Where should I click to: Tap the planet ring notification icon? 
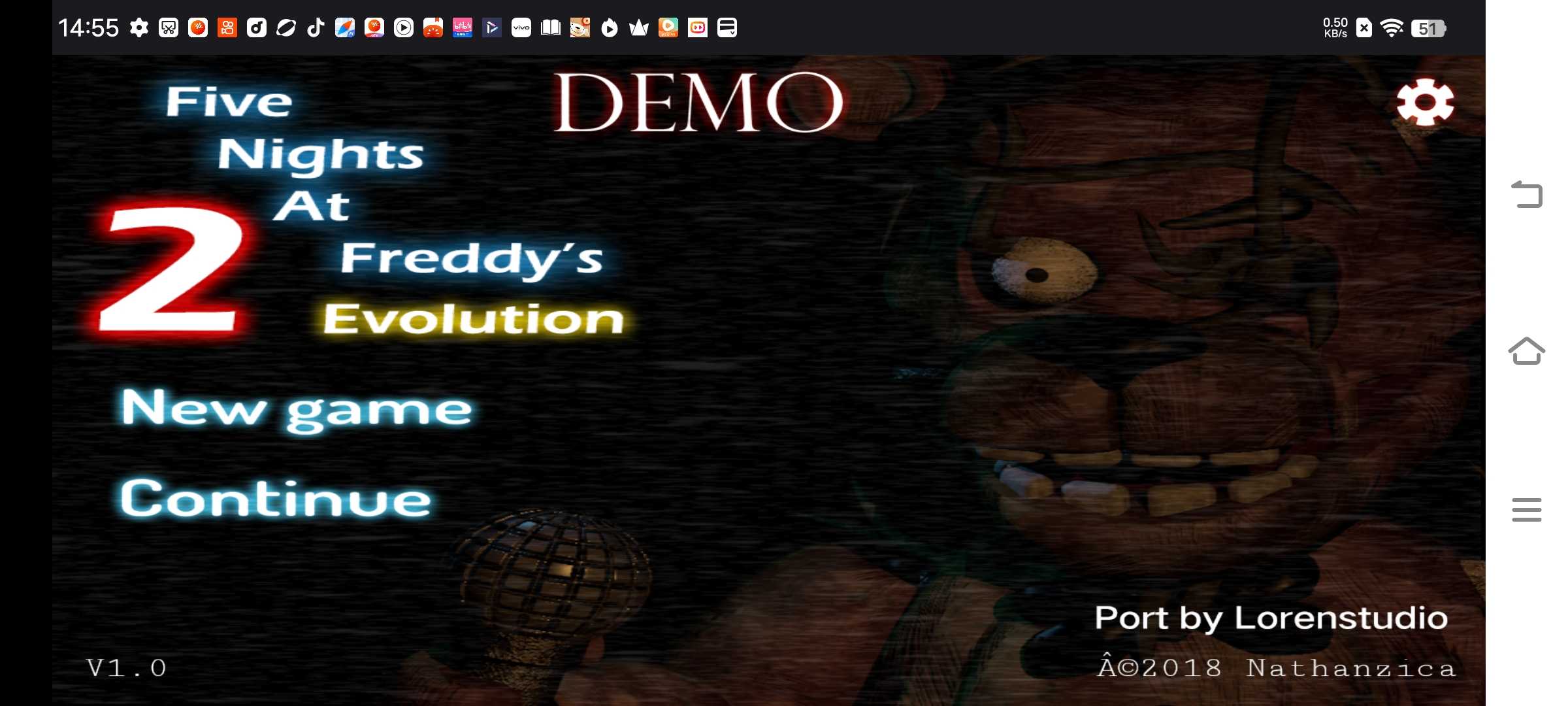[286, 27]
